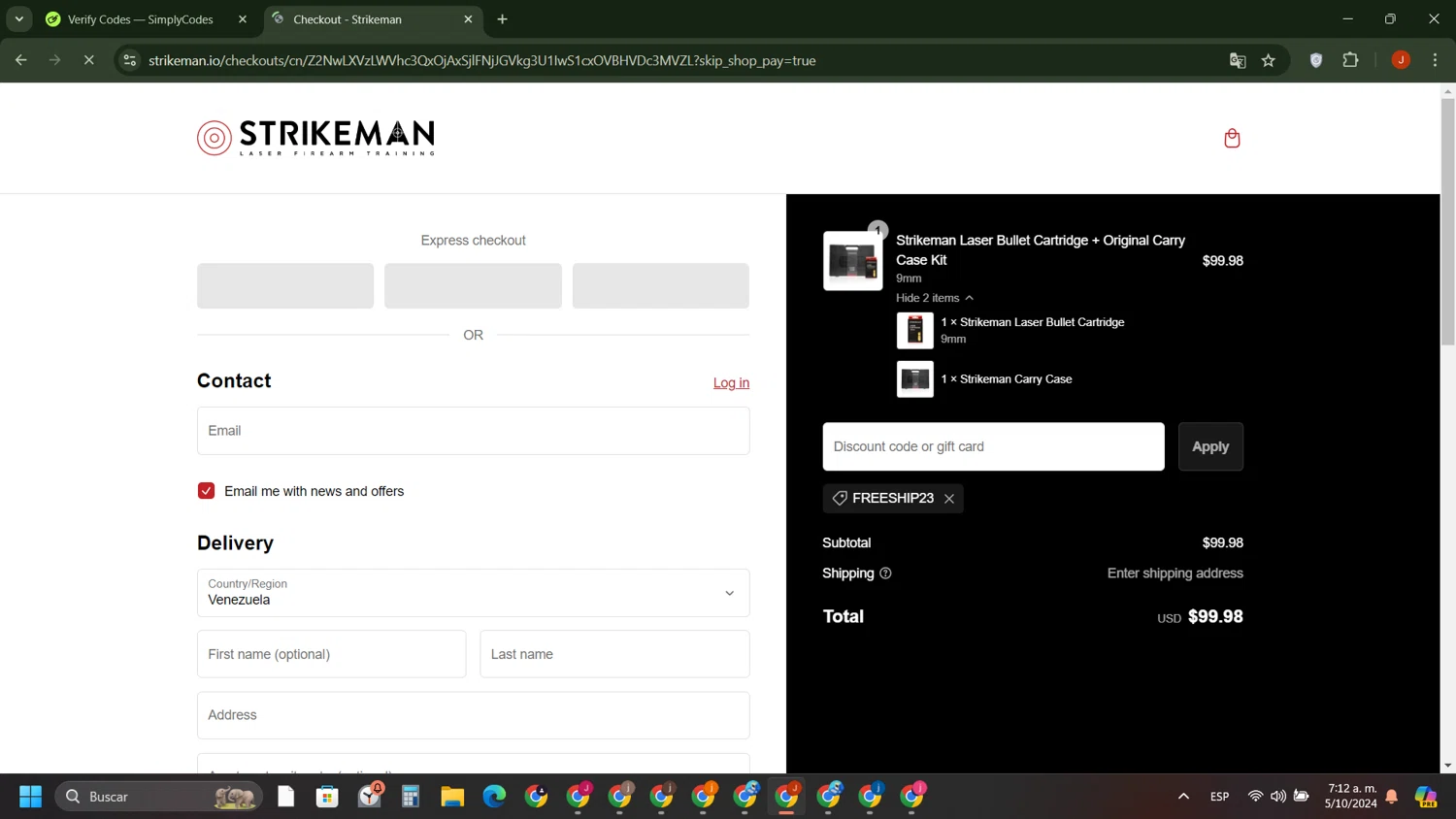
Task: Open the Windows Start menu
Action: (x=30, y=797)
